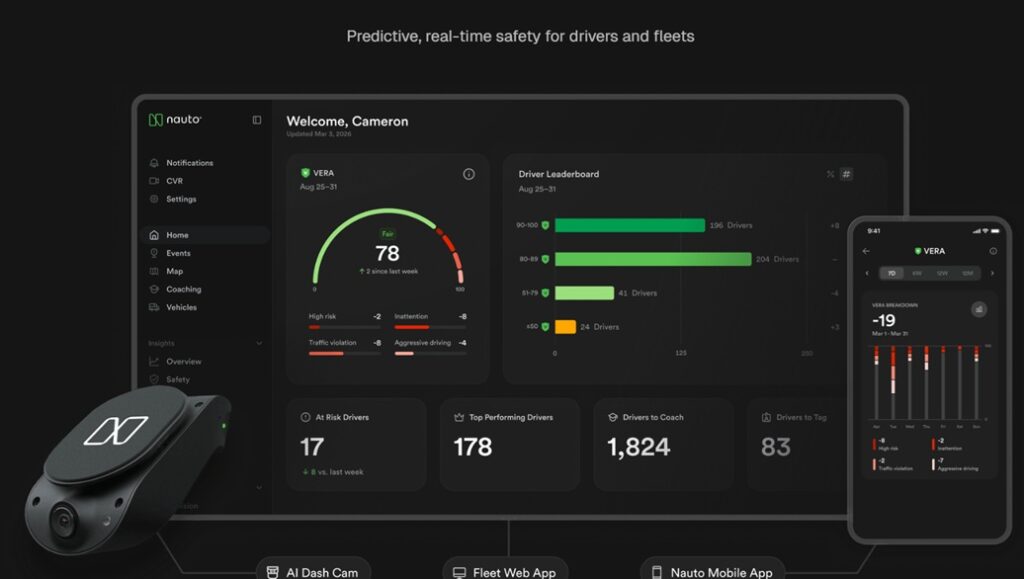
Task: Open Notifications bell in sidebar
Action: [x=154, y=163]
